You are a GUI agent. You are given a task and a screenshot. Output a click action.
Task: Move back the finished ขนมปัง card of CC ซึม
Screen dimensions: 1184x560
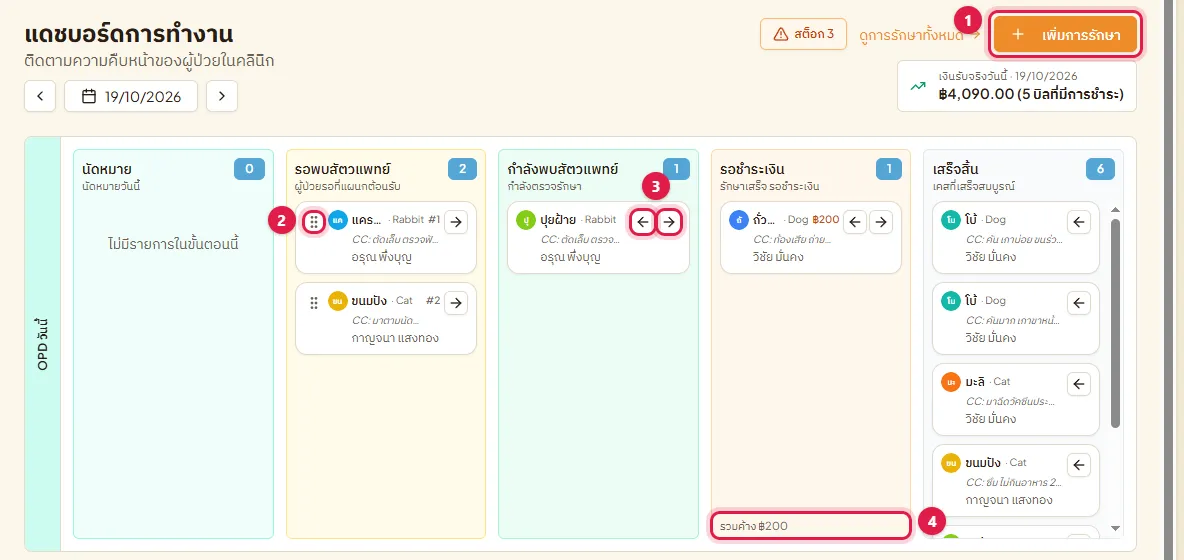pyautogui.click(x=1078, y=464)
